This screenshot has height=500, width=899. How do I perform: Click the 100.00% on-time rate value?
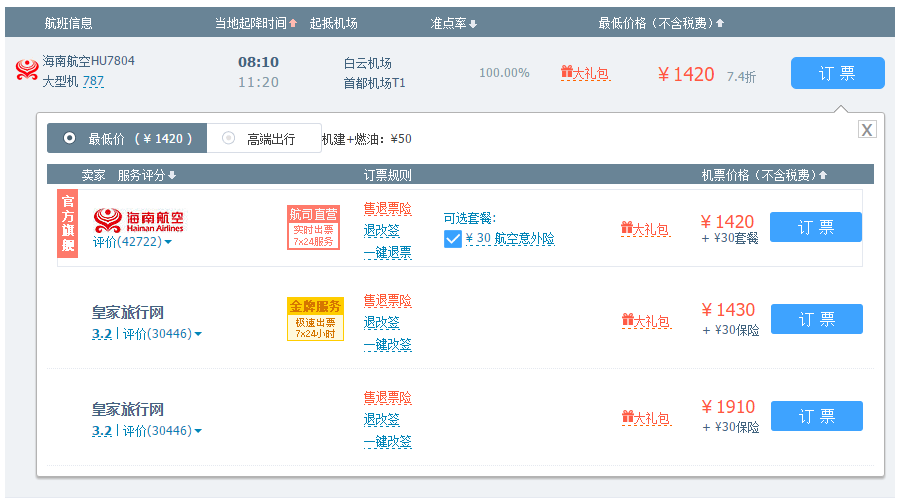coord(504,73)
